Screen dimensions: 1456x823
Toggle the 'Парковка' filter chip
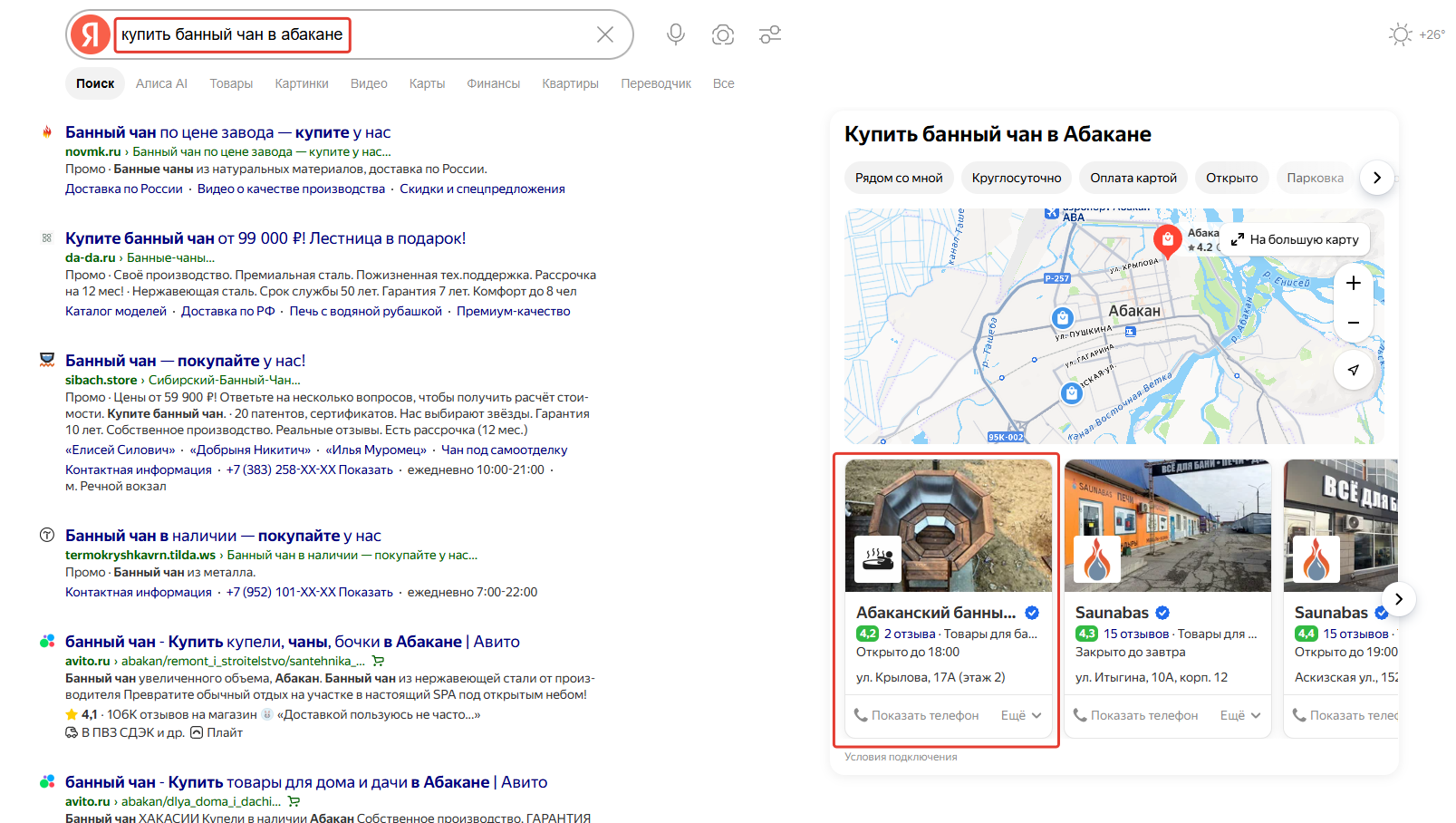tap(1316, 178)
